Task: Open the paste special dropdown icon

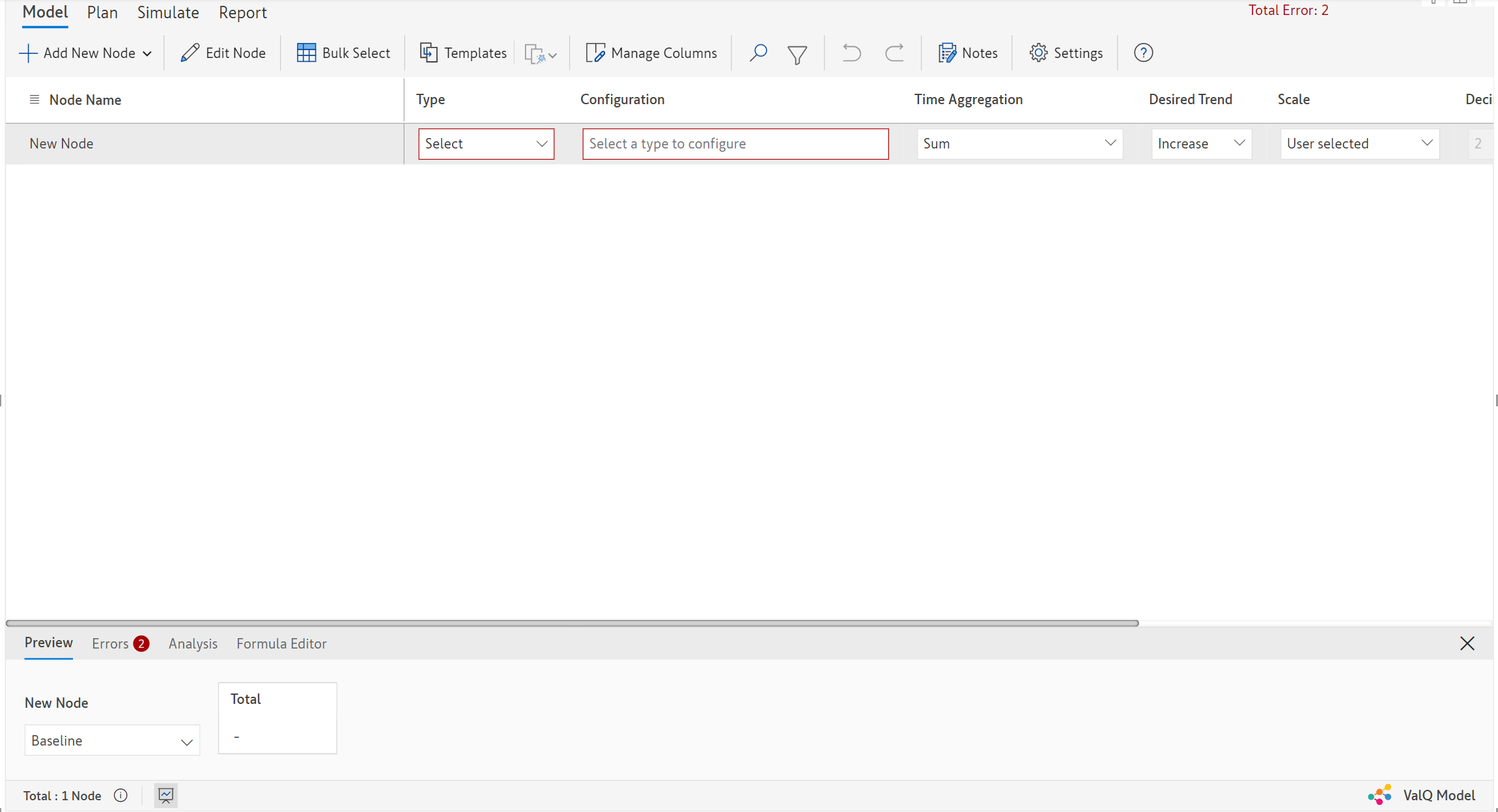Action: (540, 53)
